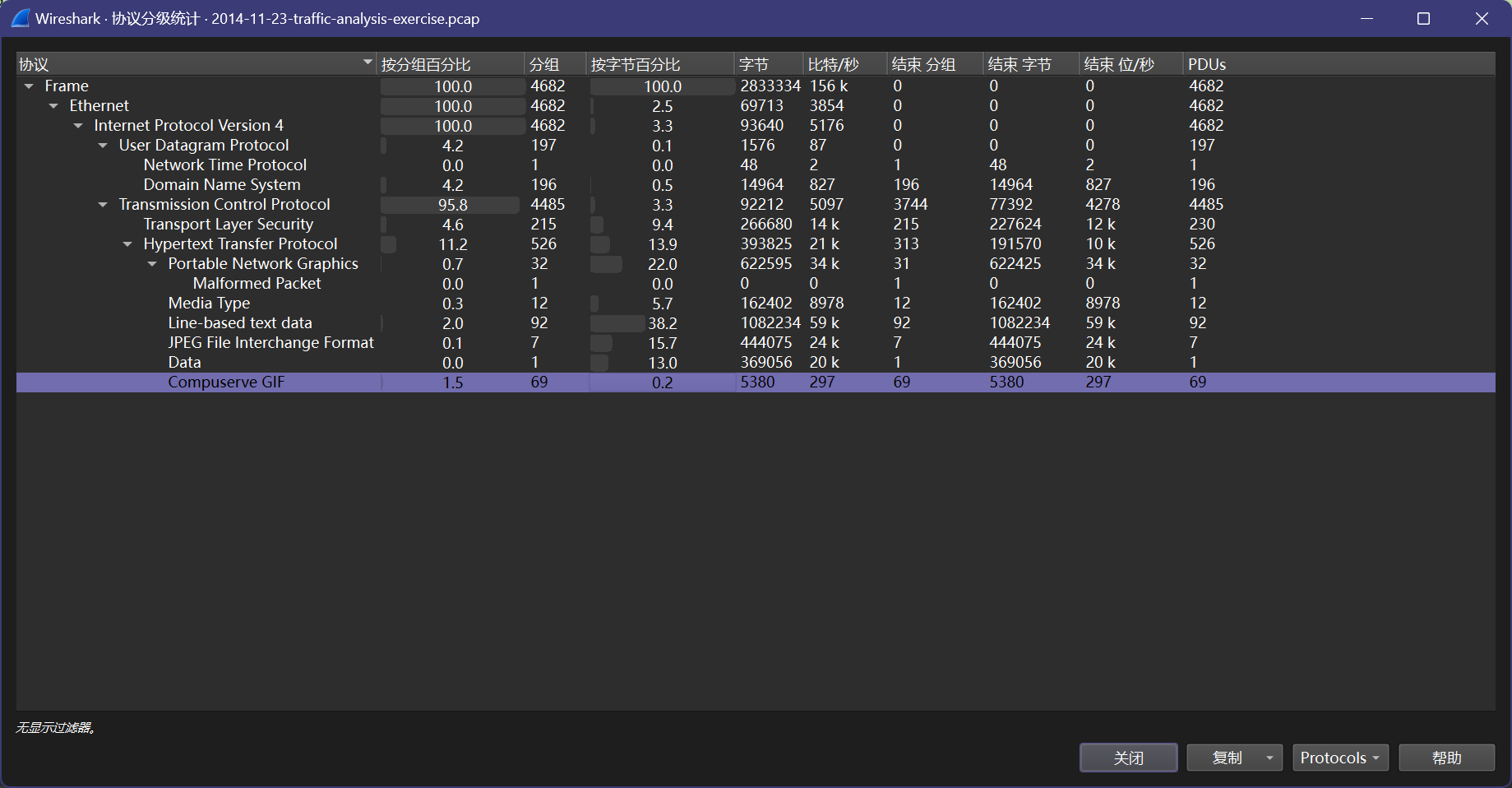Viewport: 1512px width, 788px height.
Task: Click bits/s value 156 k in Frame row
Action: click(x=829, y=86)
